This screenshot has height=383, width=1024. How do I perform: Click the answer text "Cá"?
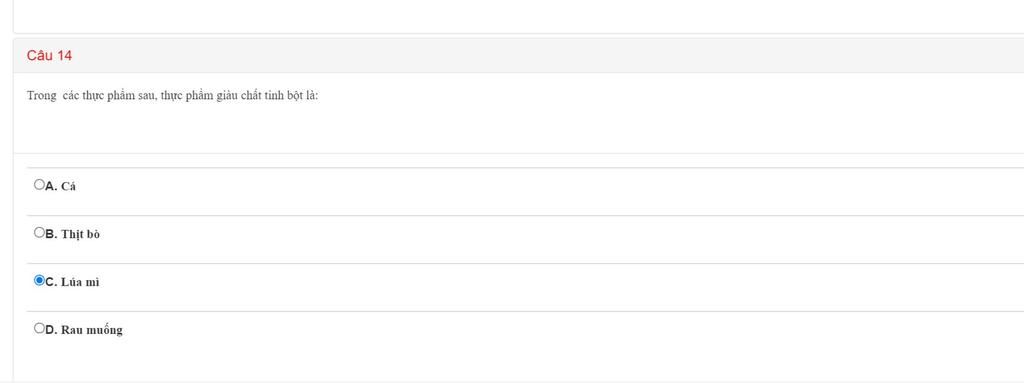coord(69,186)
